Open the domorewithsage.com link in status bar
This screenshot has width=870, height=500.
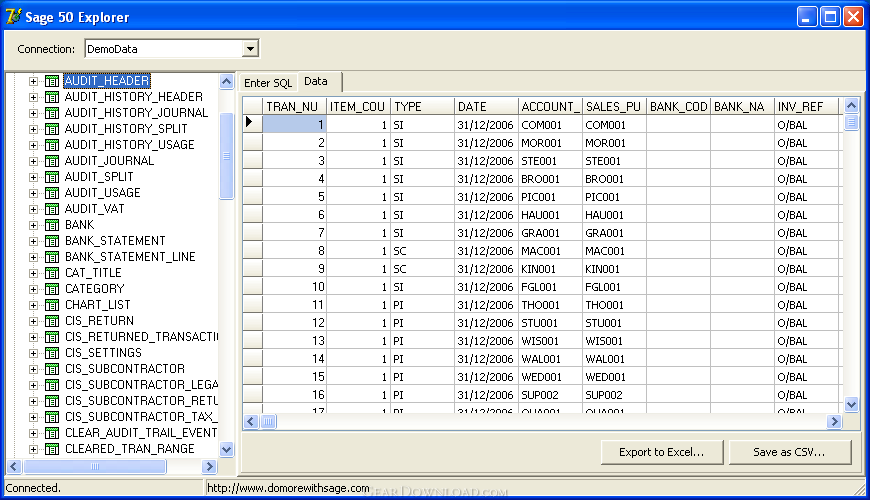(288, 488)
